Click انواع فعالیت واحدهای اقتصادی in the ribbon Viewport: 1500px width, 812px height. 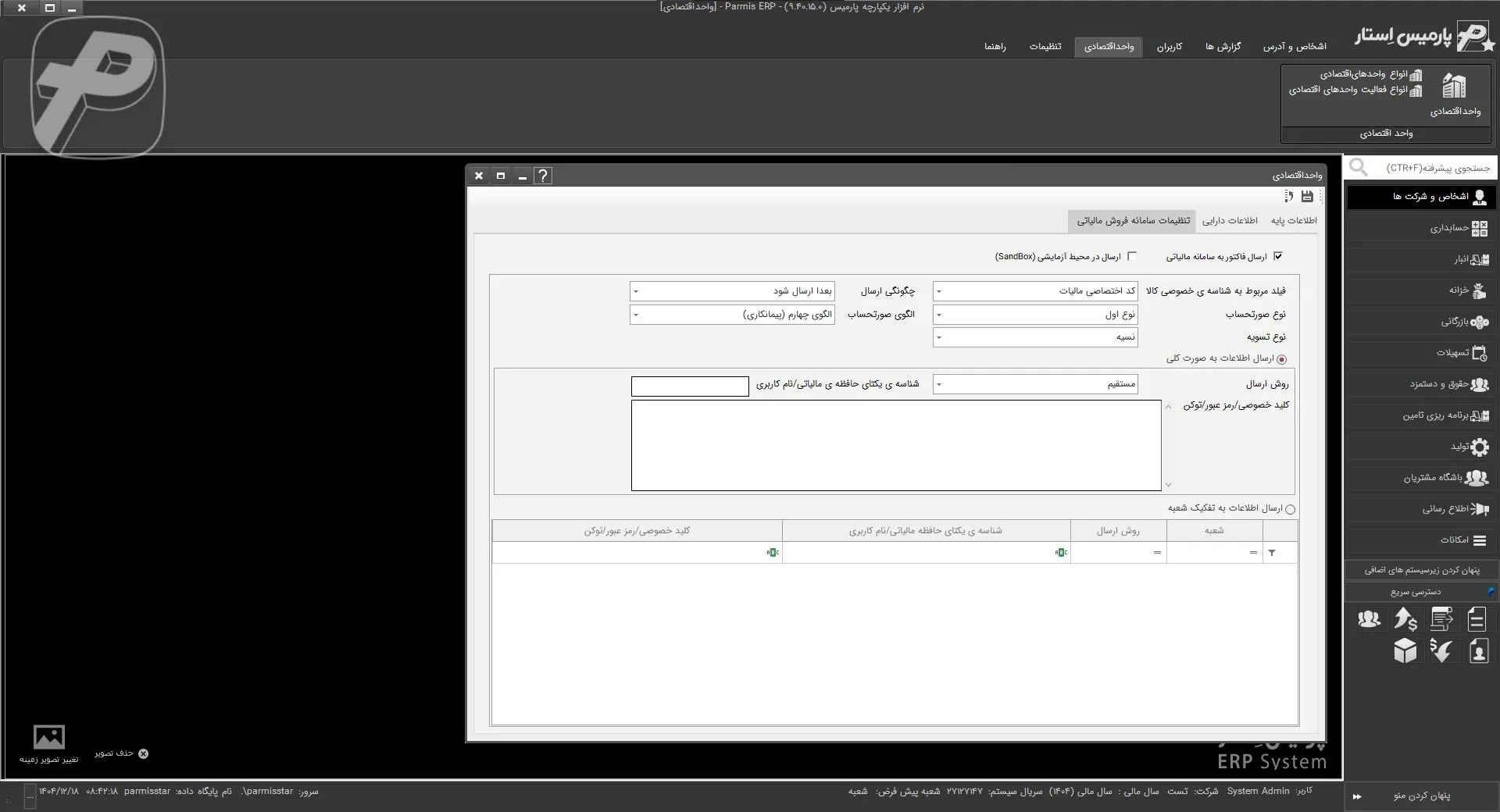1355,90
